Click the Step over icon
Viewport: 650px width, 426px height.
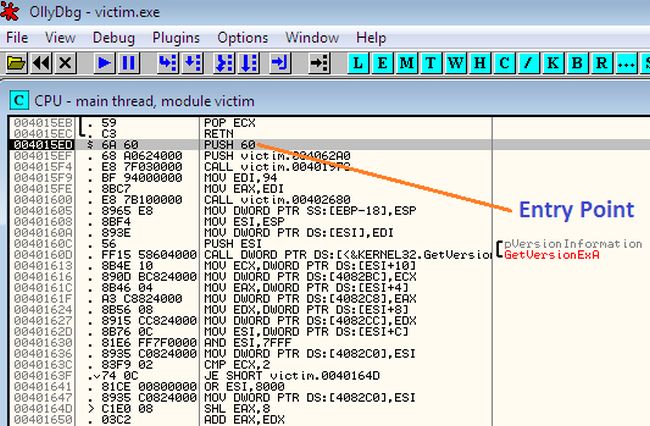[193, 63]
